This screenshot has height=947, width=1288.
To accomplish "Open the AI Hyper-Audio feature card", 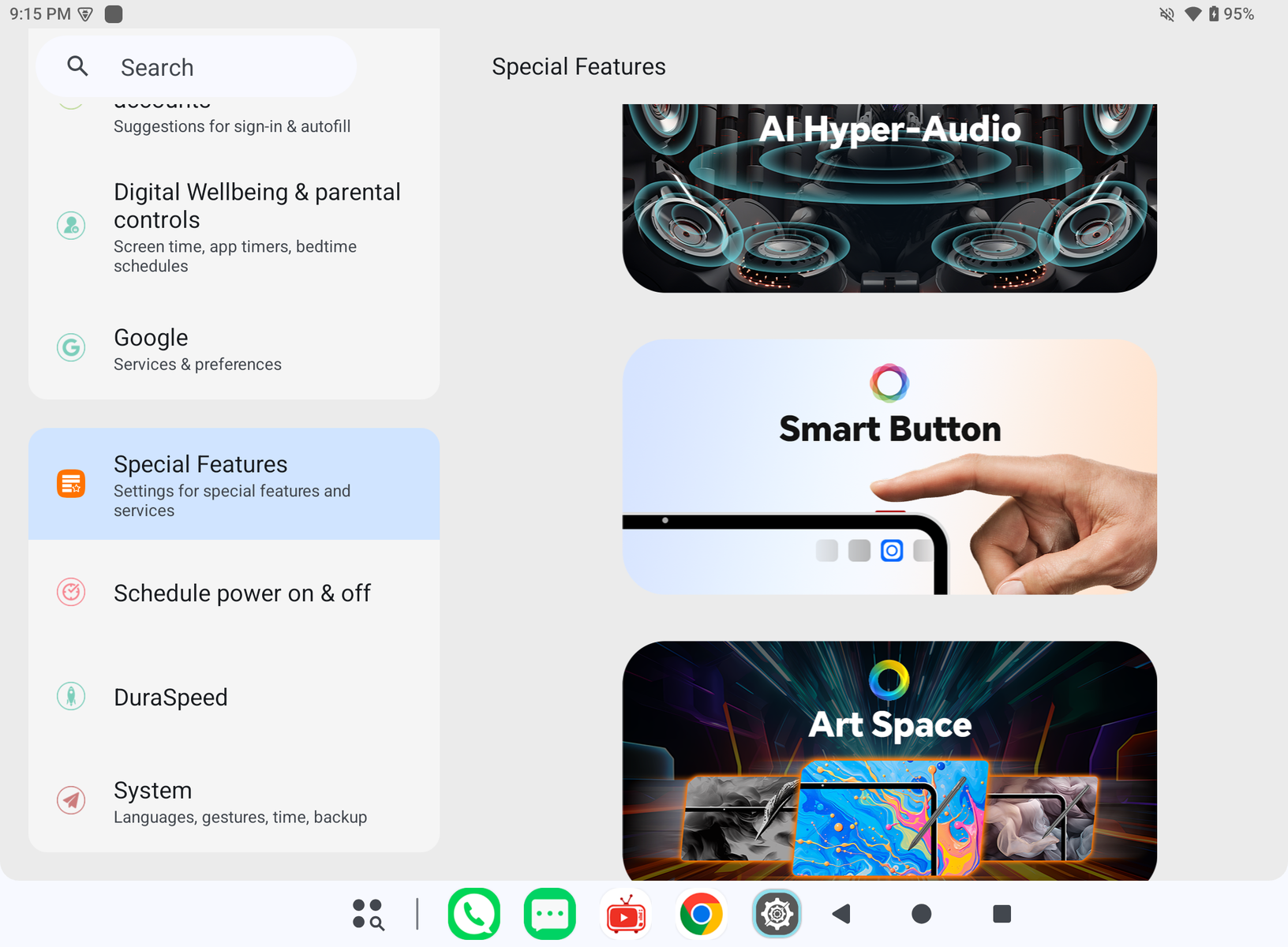I will click(x=889, y=198).
